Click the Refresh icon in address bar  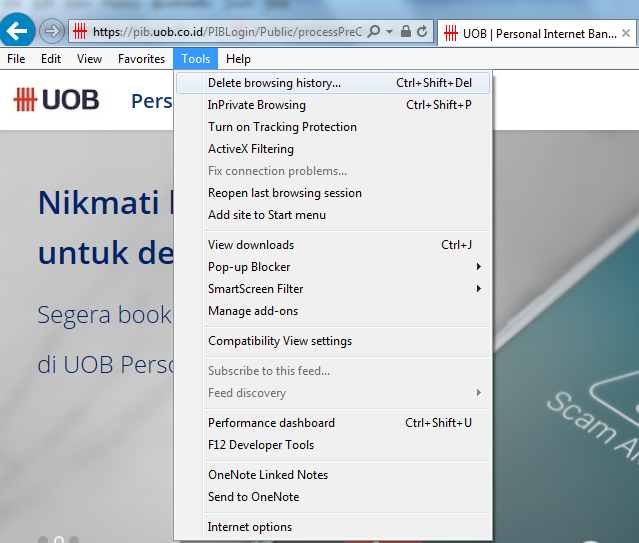click(422, 32)
